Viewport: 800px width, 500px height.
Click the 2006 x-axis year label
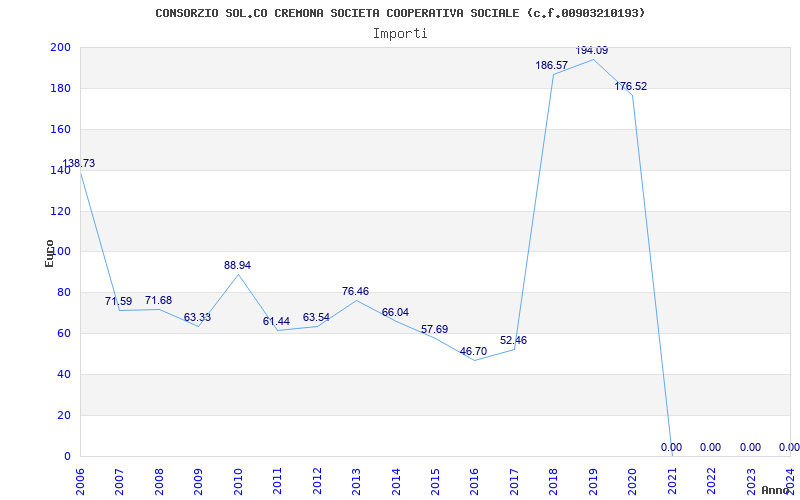[x=80, y=481]
